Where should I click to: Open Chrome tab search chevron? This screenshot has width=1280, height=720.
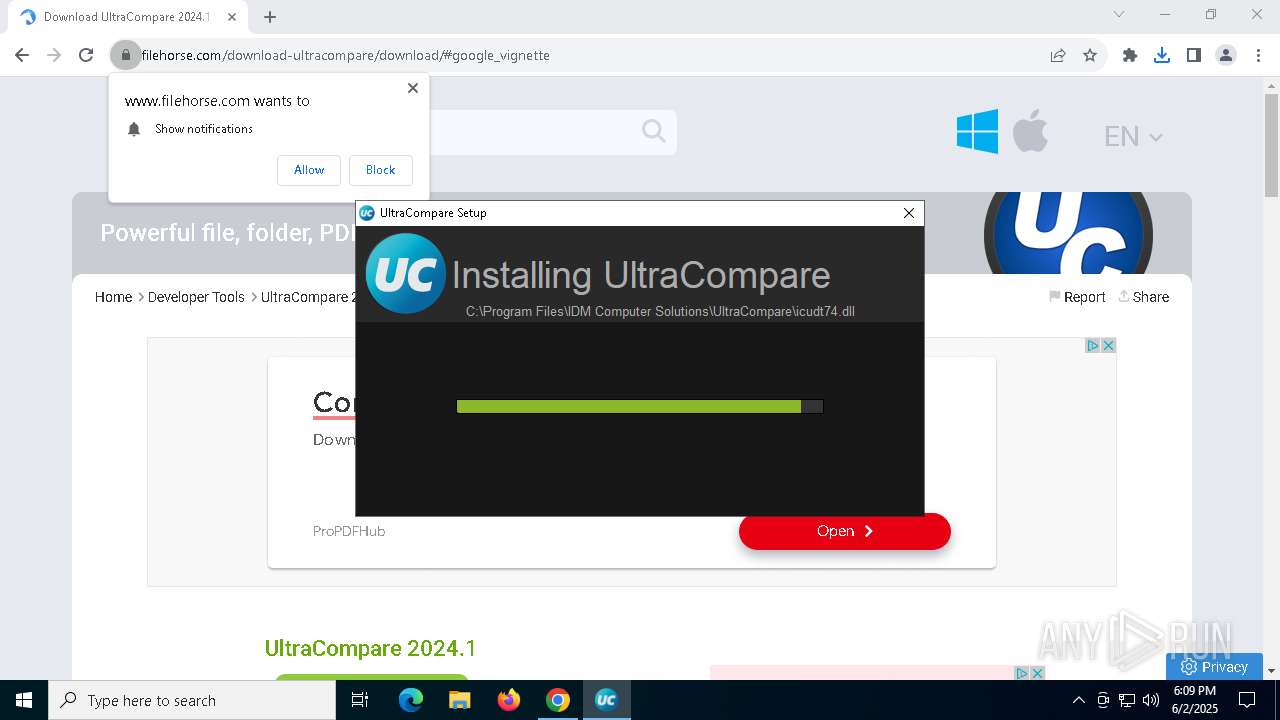pyautogui.click(x=1119, y=14)
